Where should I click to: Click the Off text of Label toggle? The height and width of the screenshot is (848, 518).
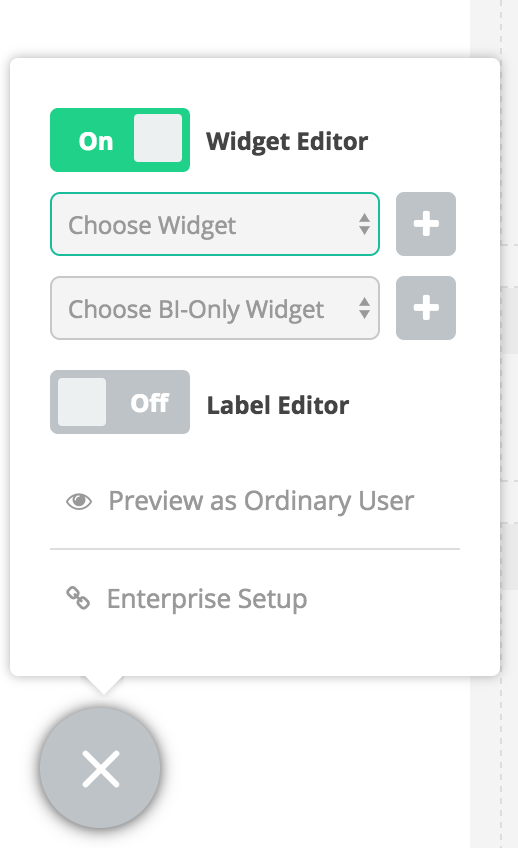[150, 403]
